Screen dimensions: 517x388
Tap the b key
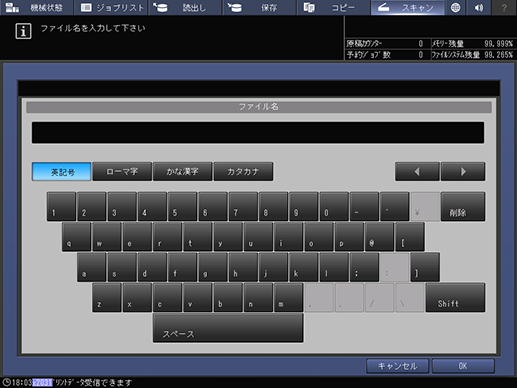[x=228, y=297]
